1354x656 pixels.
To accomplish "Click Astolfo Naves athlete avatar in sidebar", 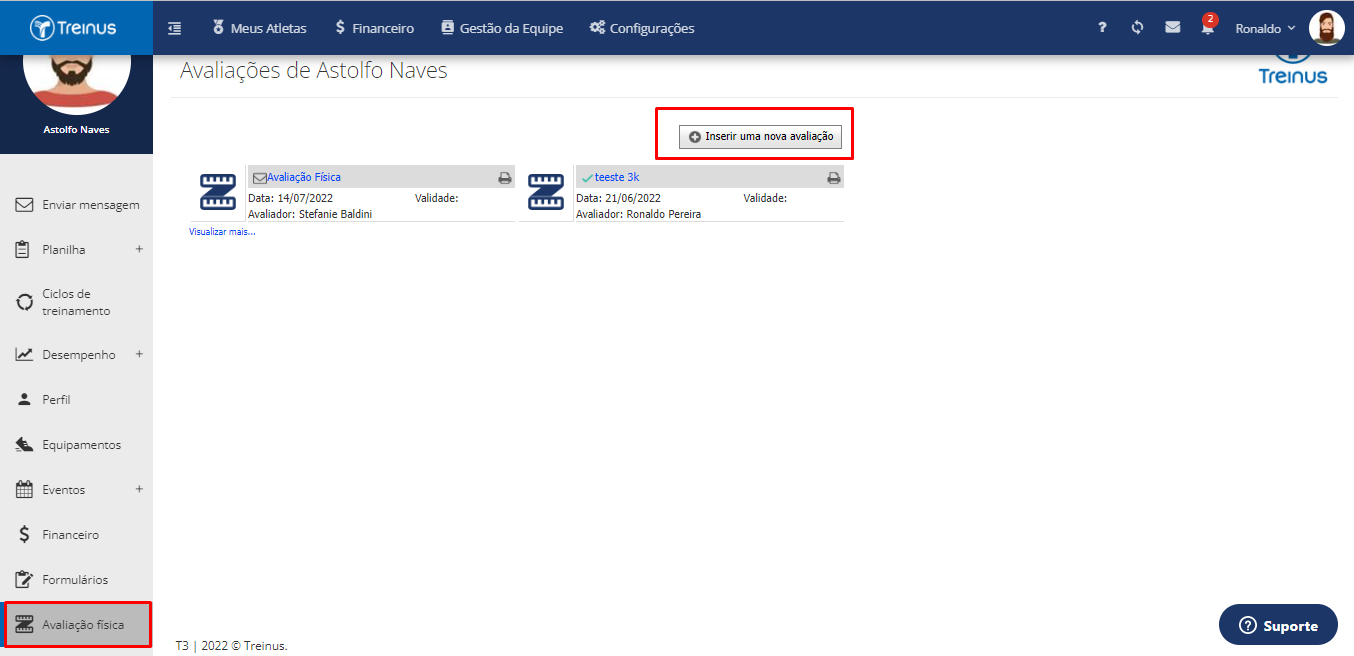I will pyautogui.click(x=77, y=85).
